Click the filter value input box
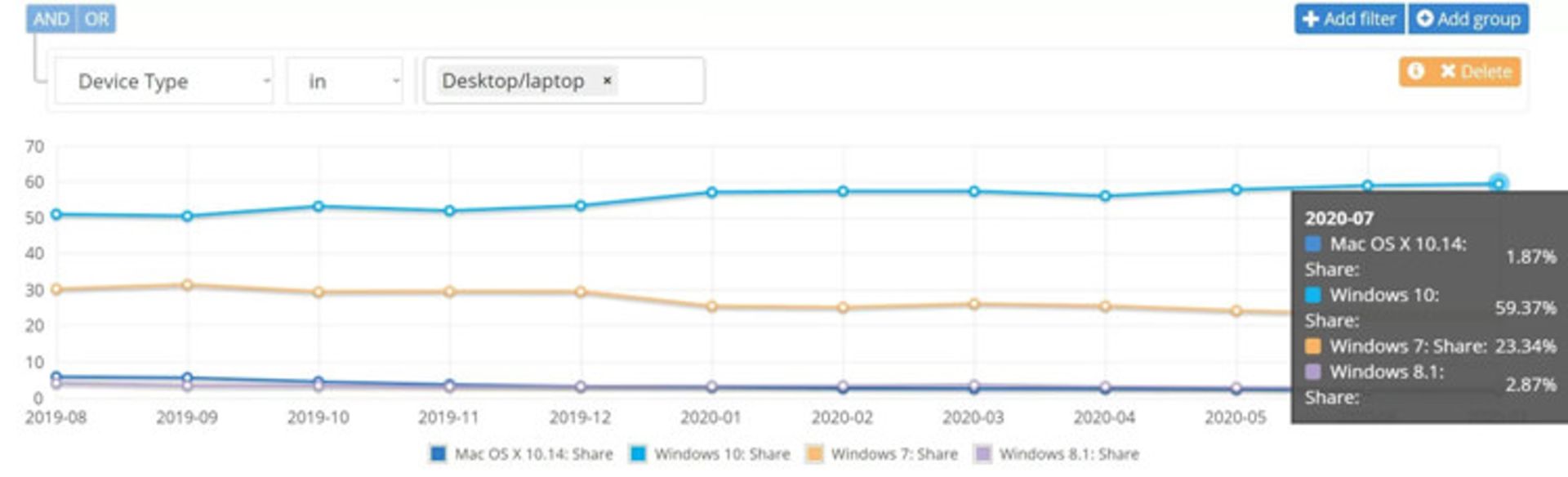The height and width of the screenshot is (477, 1568). pos(660,81)
